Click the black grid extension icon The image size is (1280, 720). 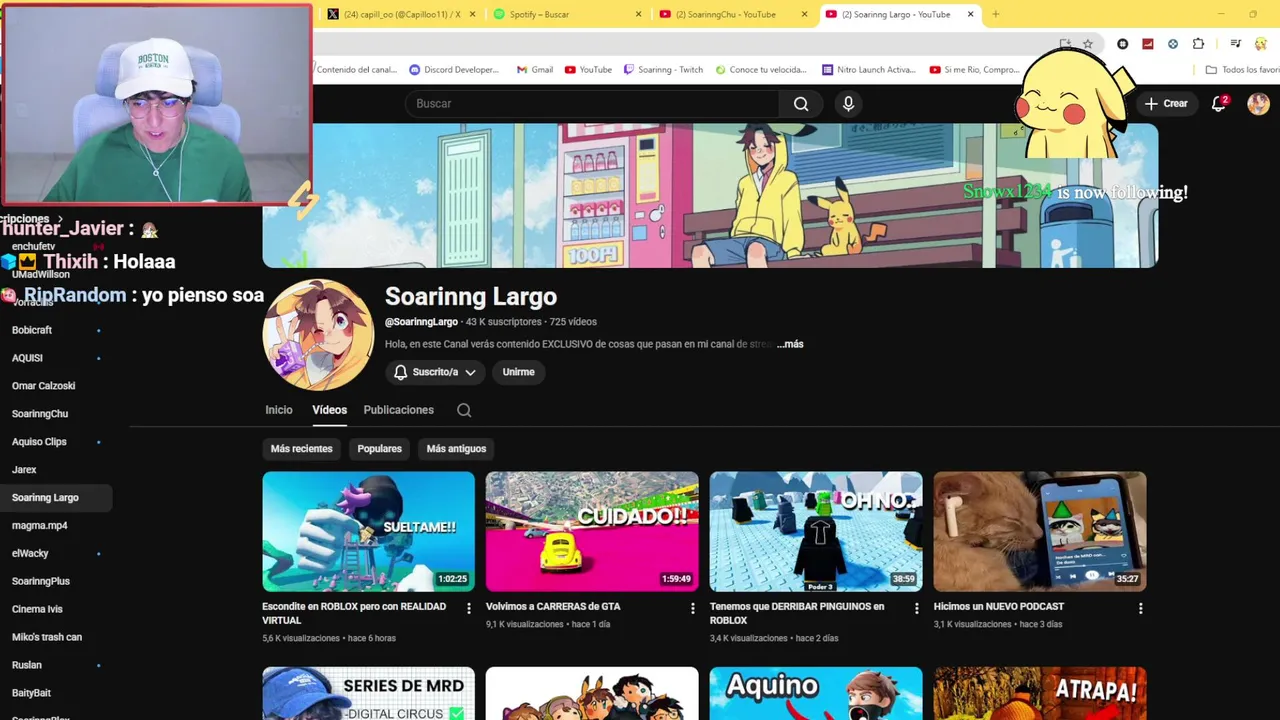1123,44
